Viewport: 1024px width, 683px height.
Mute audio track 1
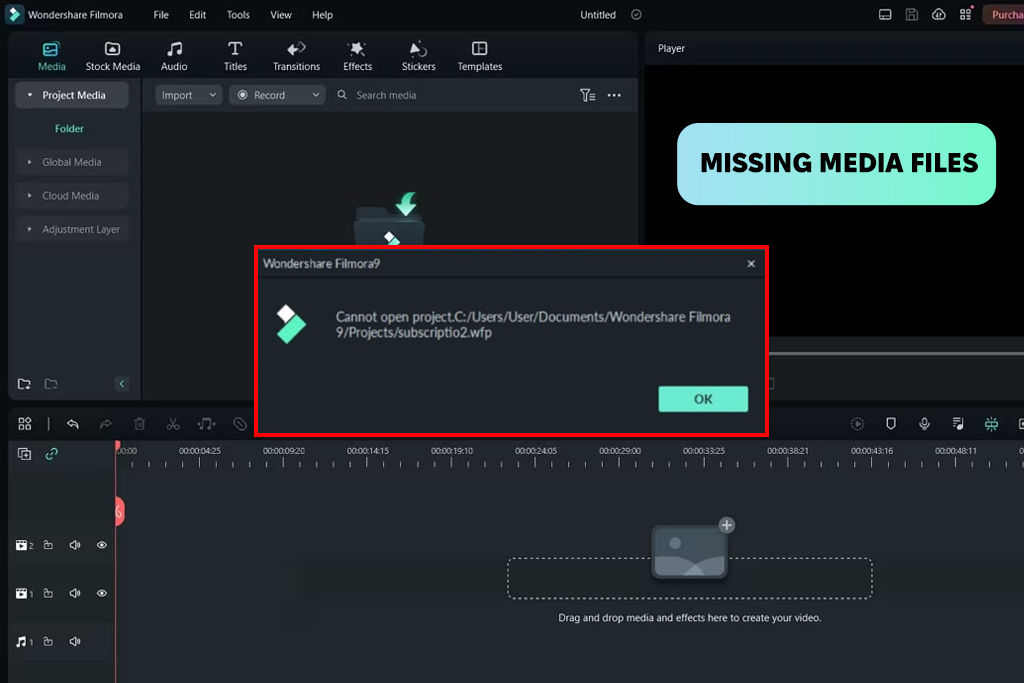[75, 641]
